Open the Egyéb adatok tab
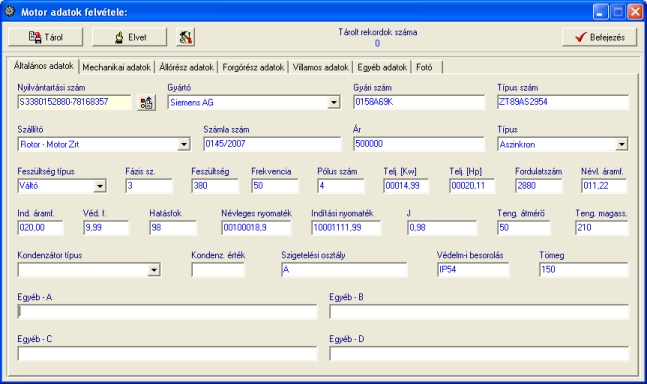The image size is (647, 384). [382, 67]
